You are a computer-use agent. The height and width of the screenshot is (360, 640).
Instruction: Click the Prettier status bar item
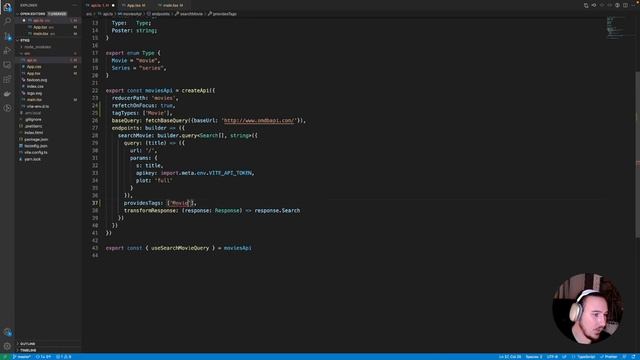tap(609, 357)
